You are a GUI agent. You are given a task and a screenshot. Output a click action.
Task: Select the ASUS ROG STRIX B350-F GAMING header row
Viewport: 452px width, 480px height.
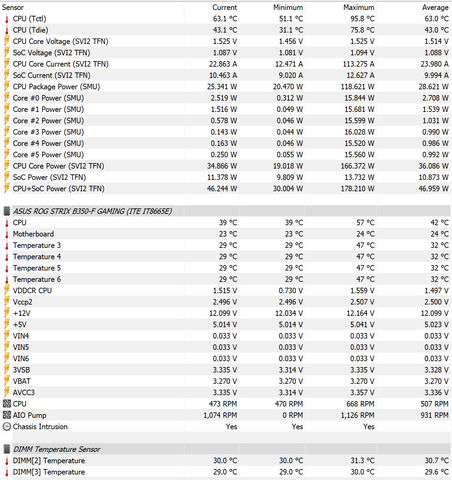[226, 211]
